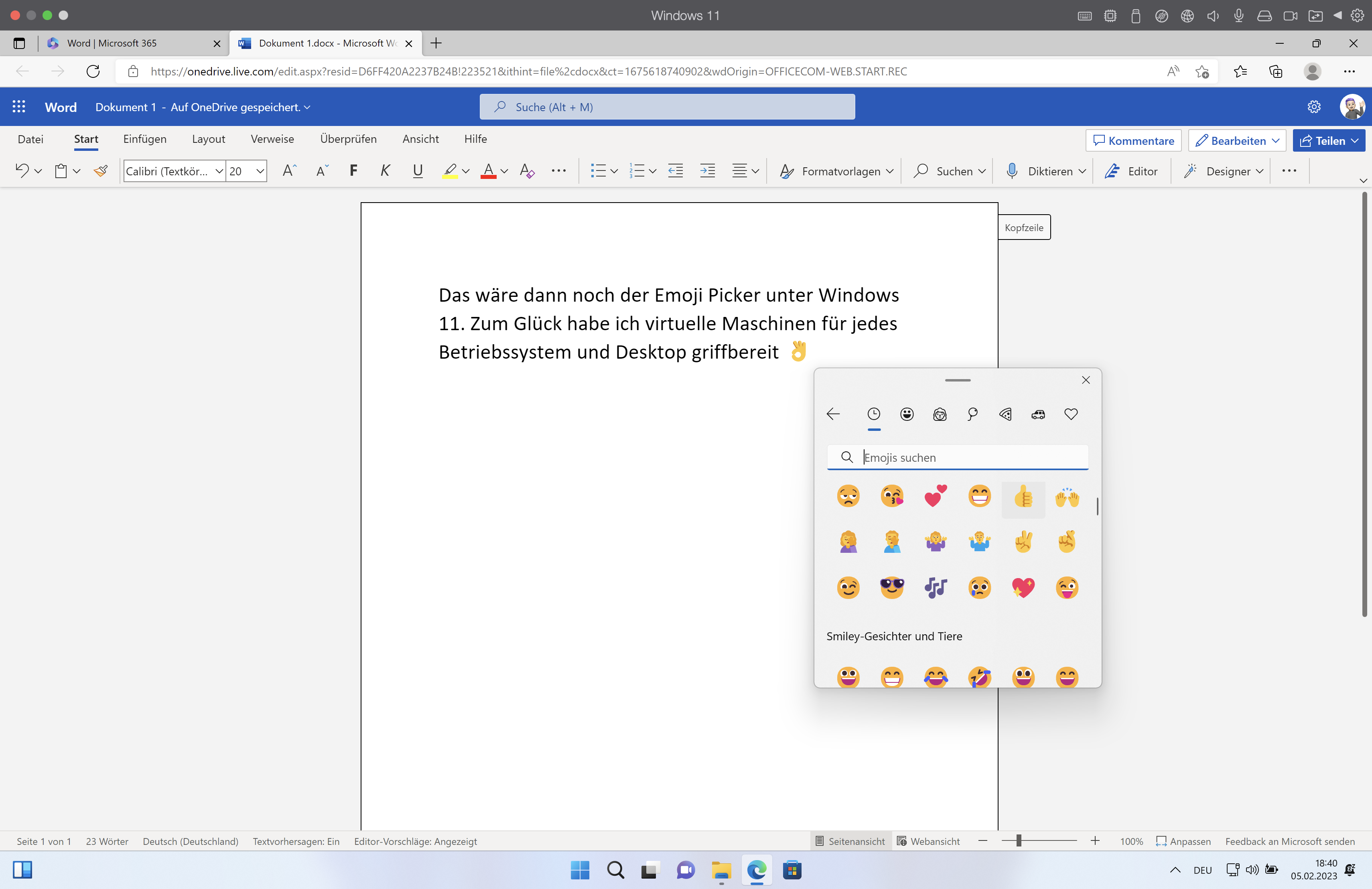
Task: Toggle Read Aloud icon in address bar
Action: point(1173,71)
